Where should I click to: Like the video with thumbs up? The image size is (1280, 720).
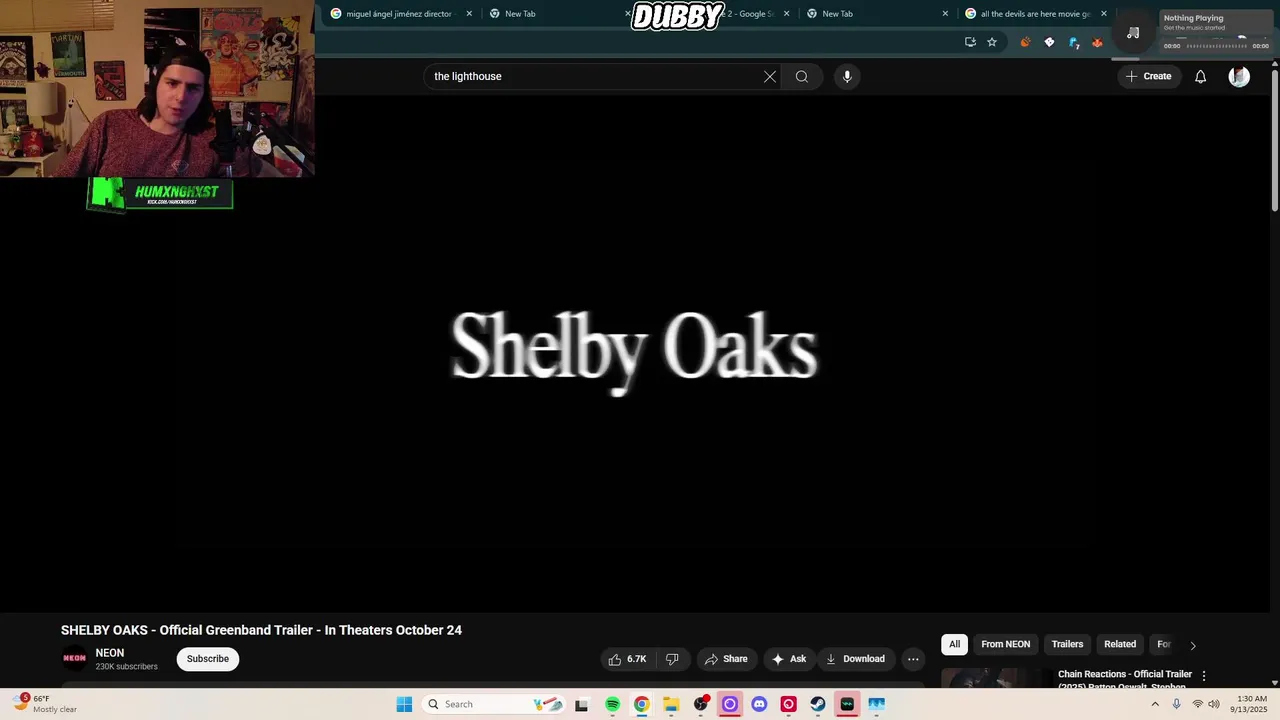627,659
